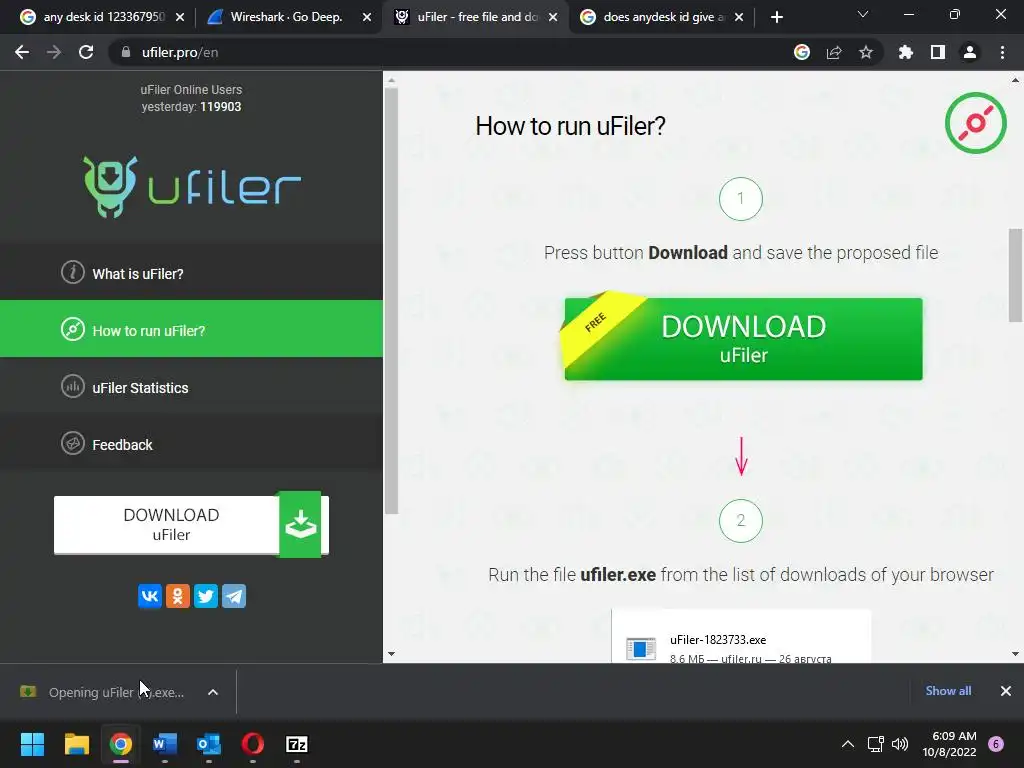The image size is (1024, 768).
Task: Close the Wireshark tab
Action: (367, 17)
